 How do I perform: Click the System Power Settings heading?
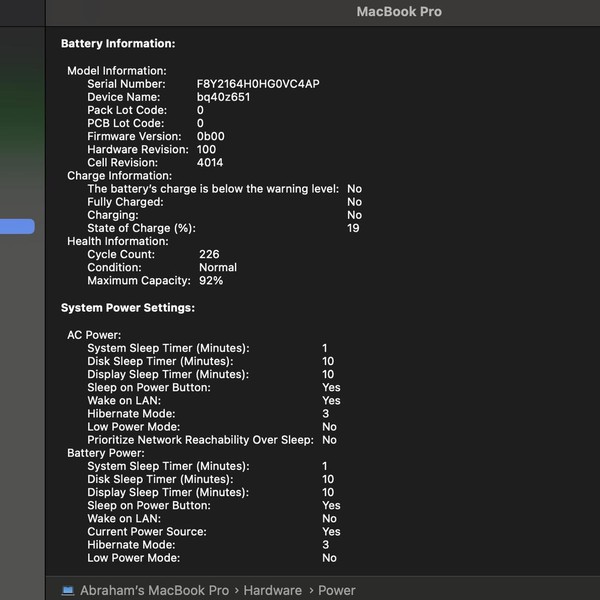[x=128, y=308]
